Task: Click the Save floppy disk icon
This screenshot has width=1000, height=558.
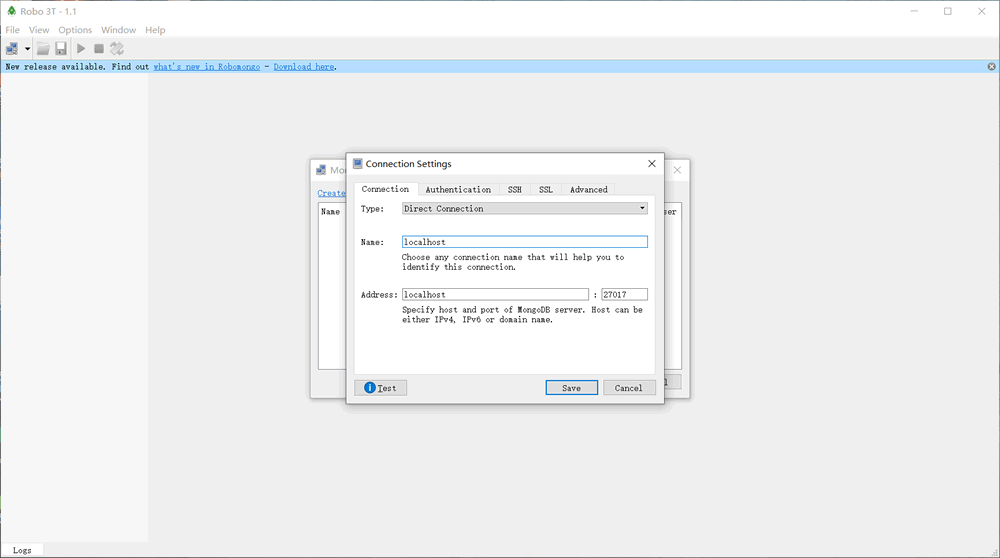Action: (61, 48)
